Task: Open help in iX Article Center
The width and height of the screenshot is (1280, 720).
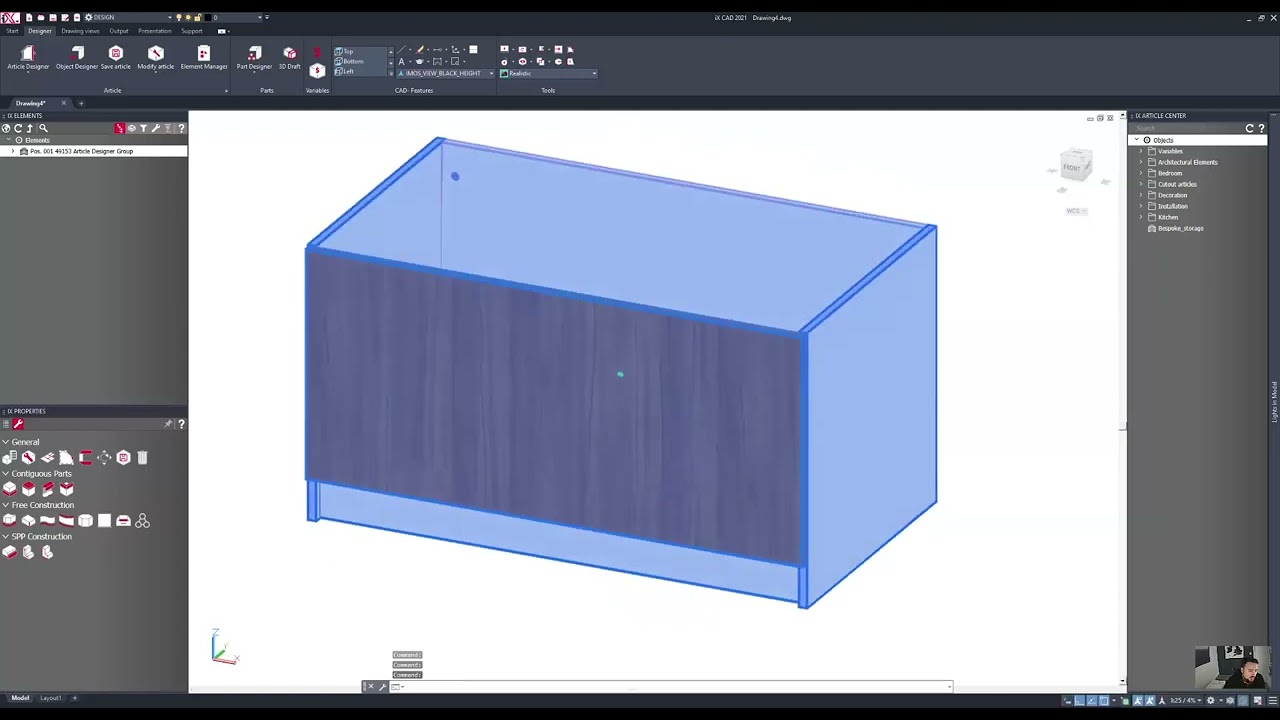Action: pos(1261,128)
